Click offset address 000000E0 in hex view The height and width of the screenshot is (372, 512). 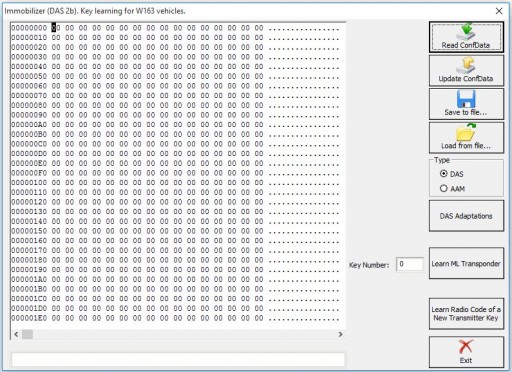tap(29, 163)
